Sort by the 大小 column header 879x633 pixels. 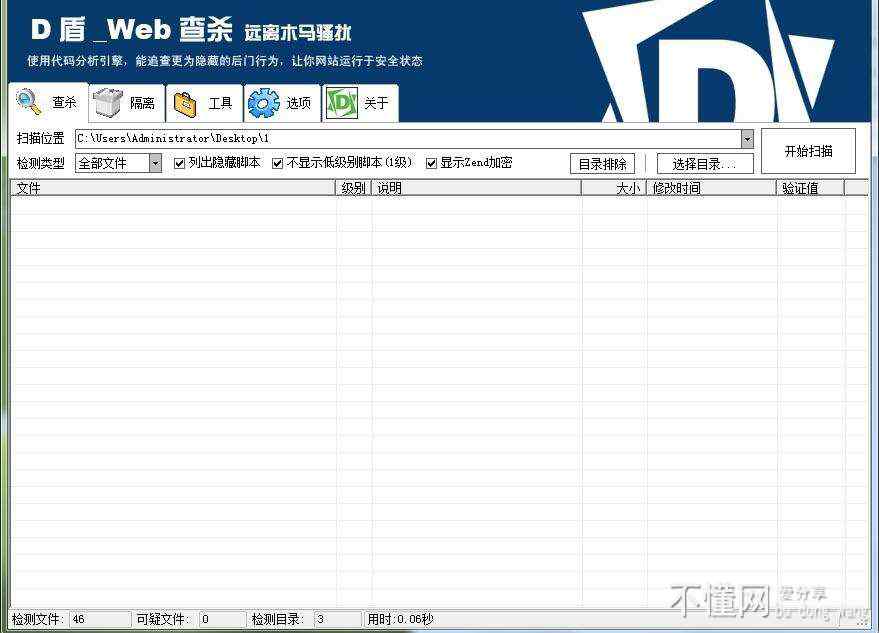click(x=614, y=188)
